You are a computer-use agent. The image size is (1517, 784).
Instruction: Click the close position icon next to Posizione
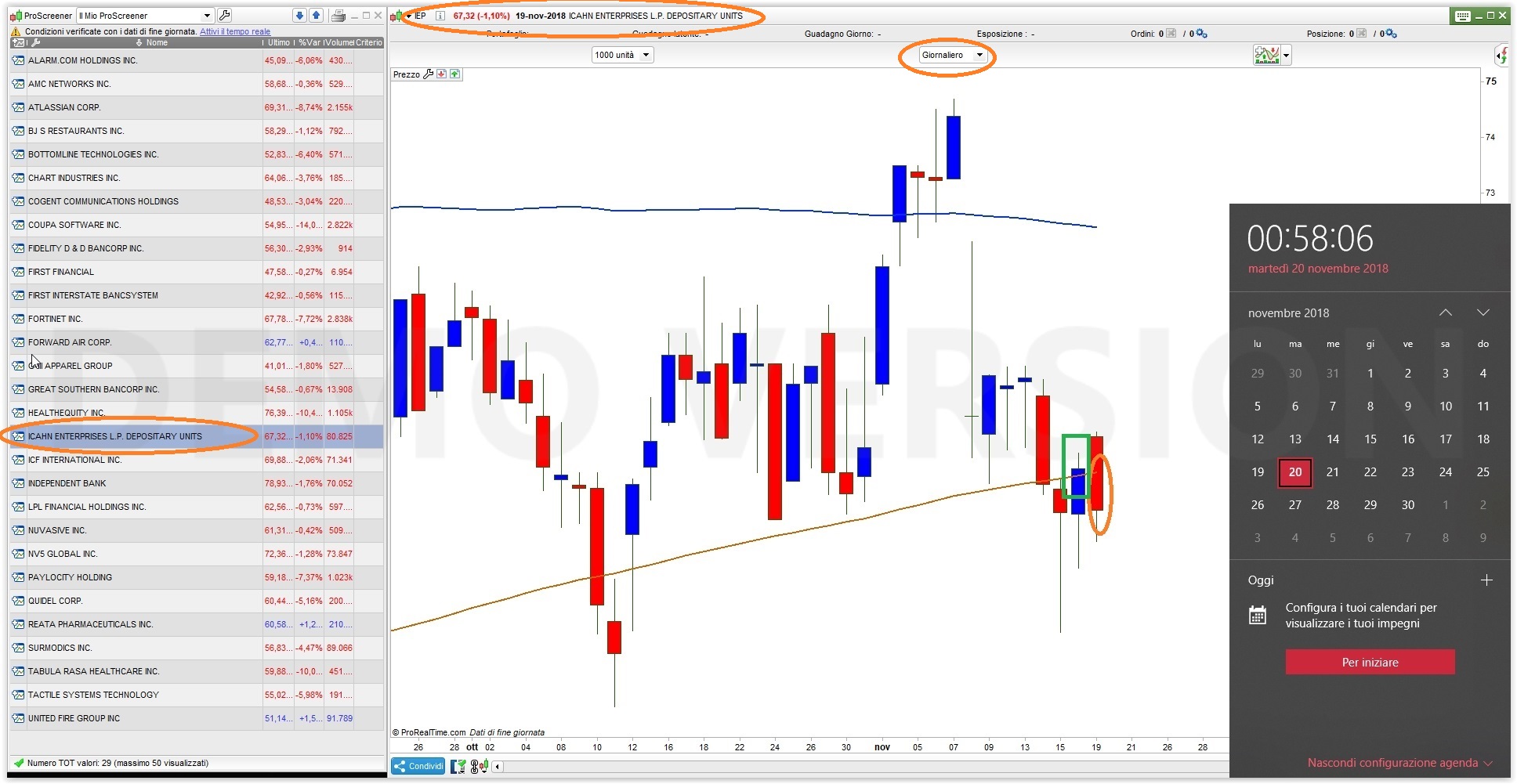[x=1362, y=34]
